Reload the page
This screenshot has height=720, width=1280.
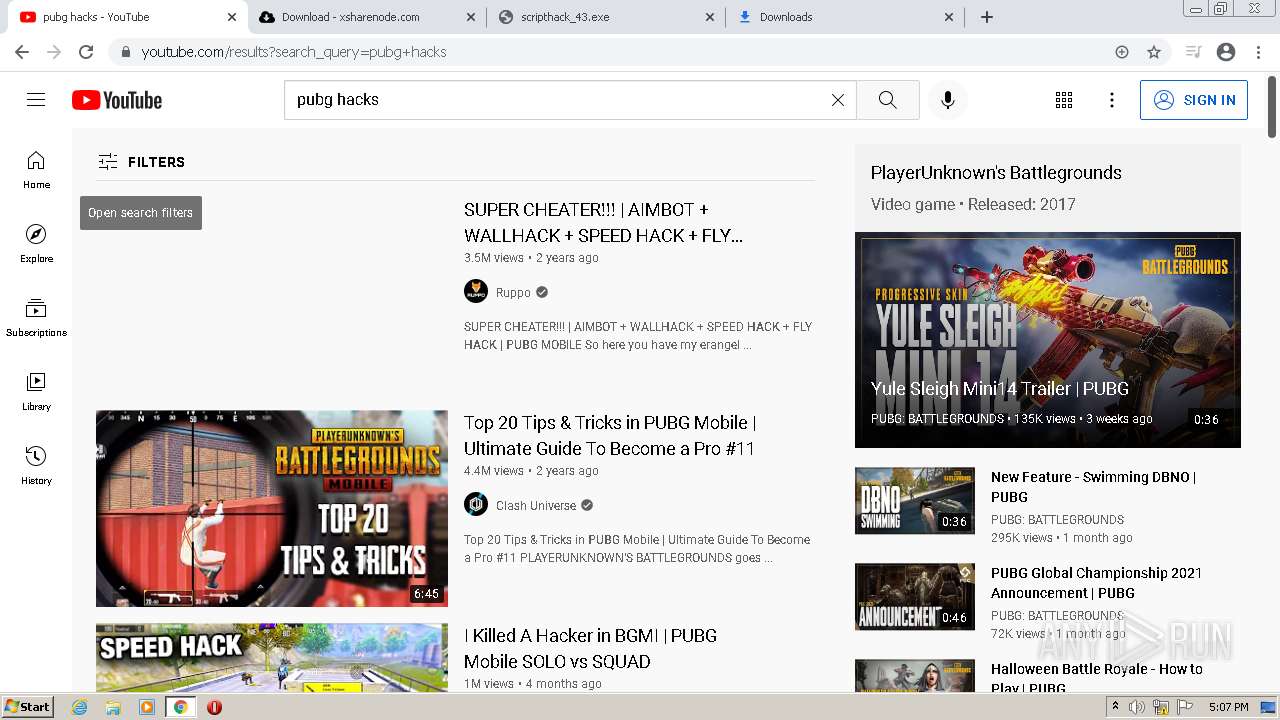point(86,52)
